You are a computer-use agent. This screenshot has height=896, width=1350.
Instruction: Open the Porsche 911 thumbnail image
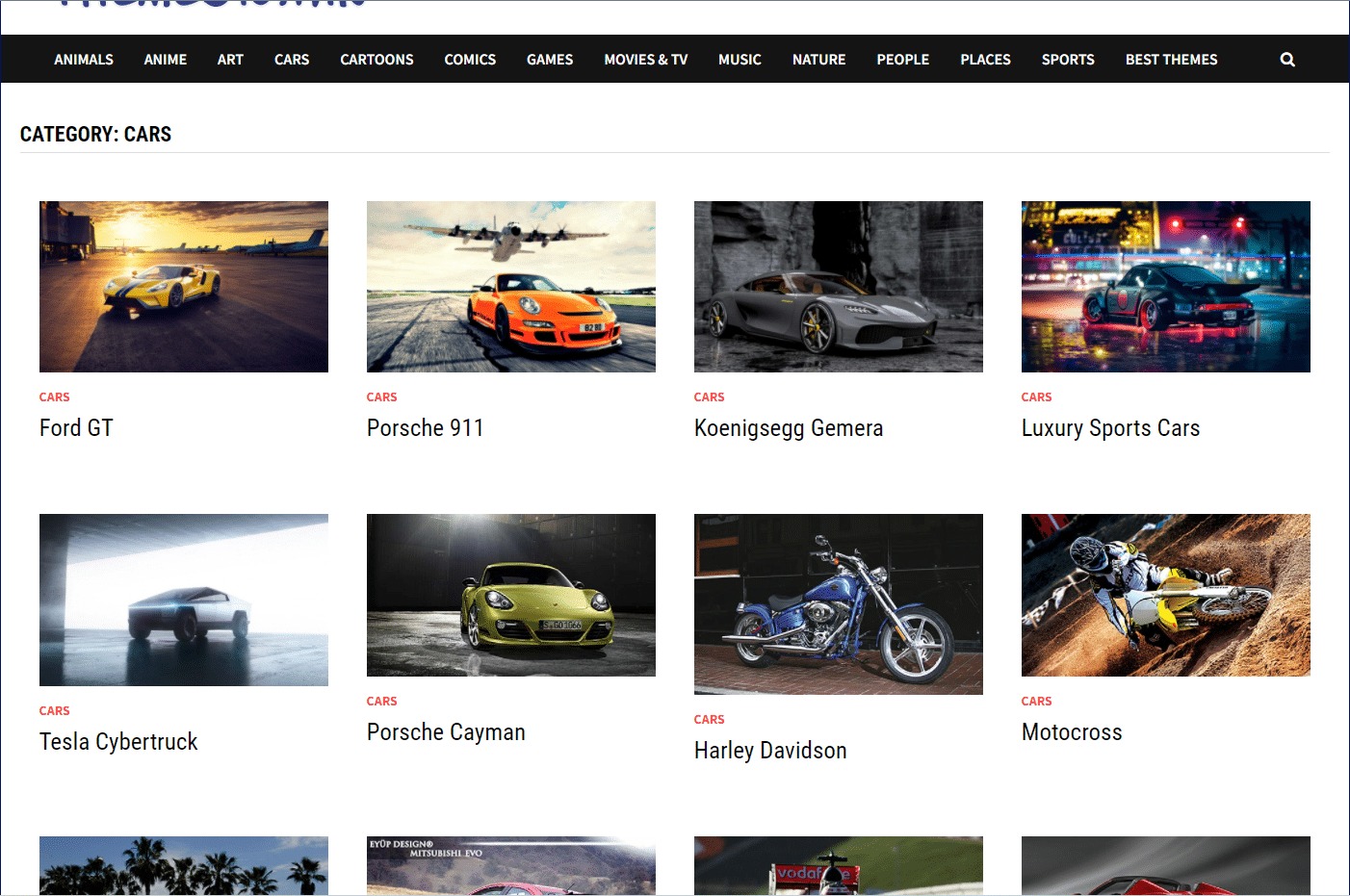point(511,287)
